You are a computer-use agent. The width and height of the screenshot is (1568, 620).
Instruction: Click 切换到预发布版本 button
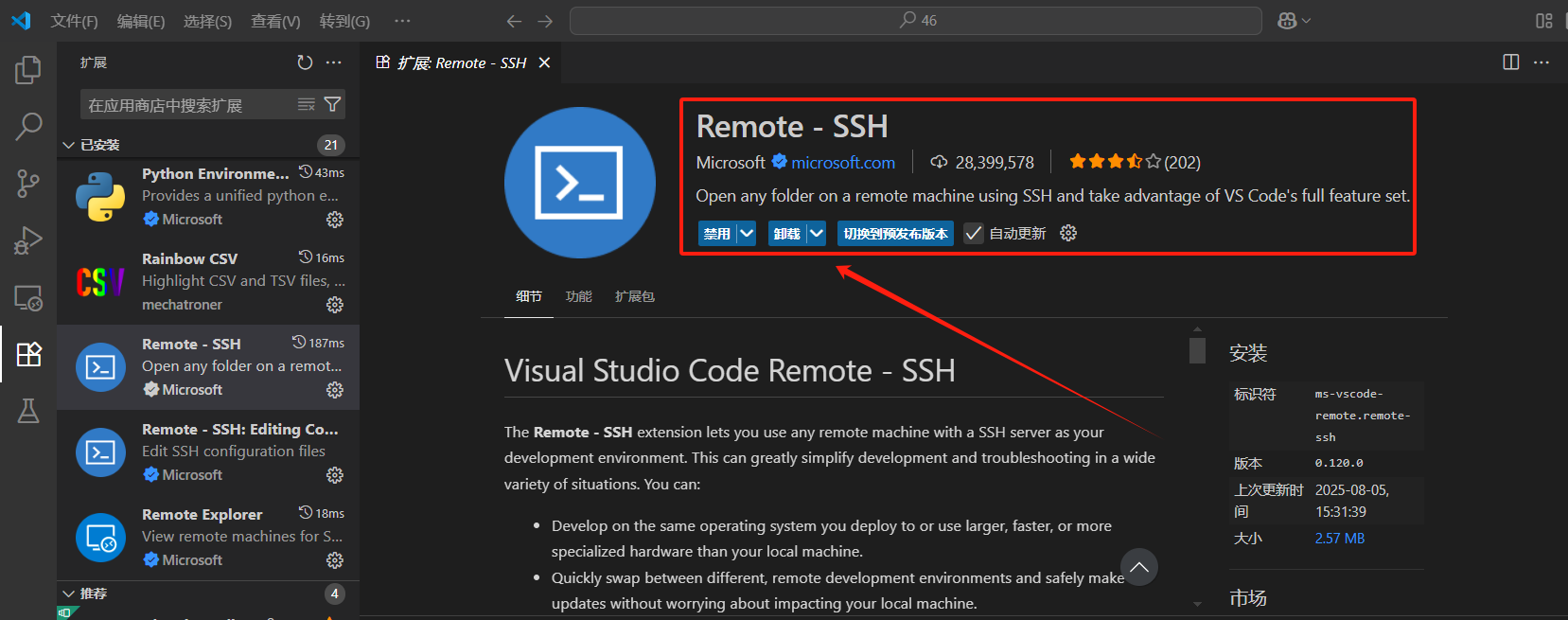click(895, 233)
